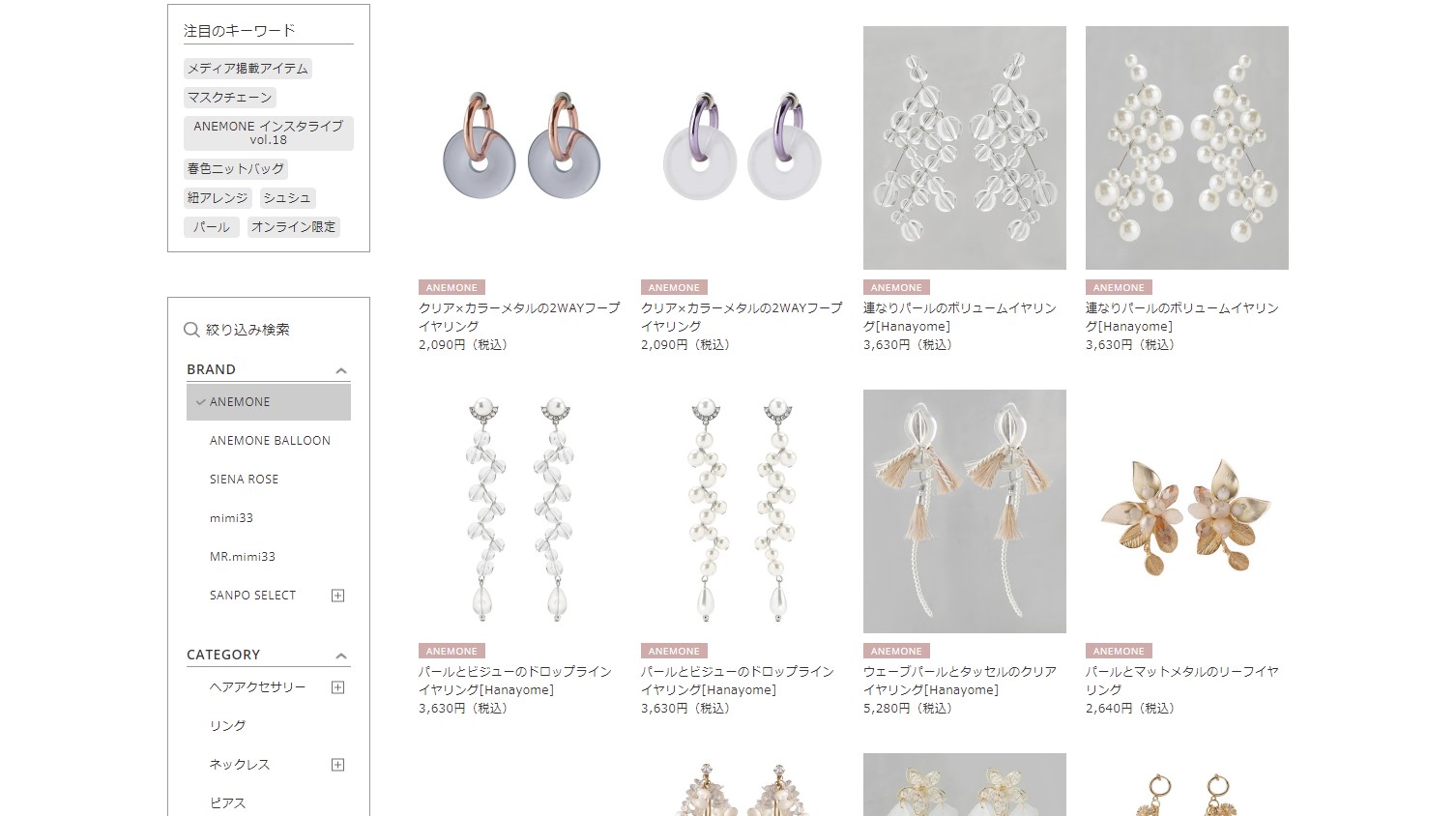Expand ヘアアクセサリー category plus icon
This screenshot has height=816, width=1456.
(337, 687)
